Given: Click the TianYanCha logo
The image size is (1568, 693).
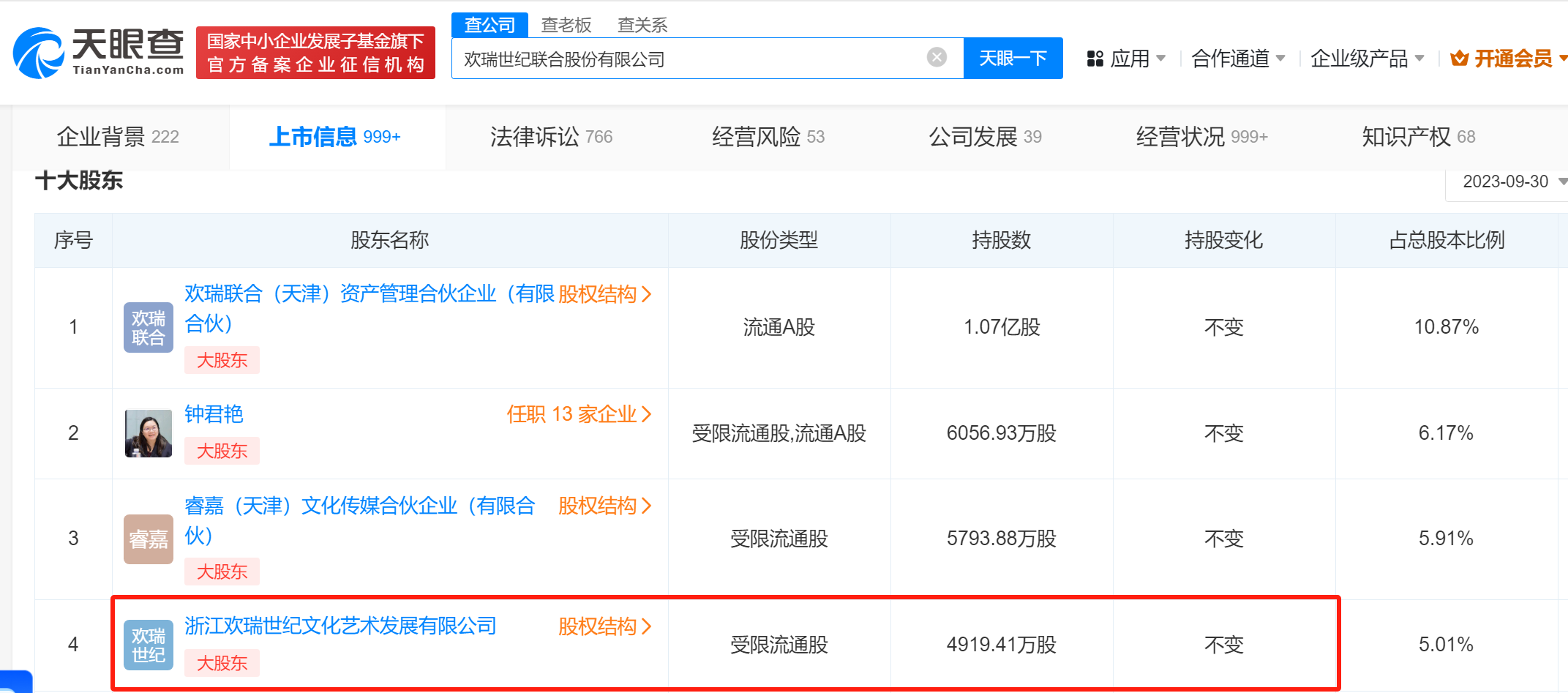Looking at the screenshot, I should point(99,52).
